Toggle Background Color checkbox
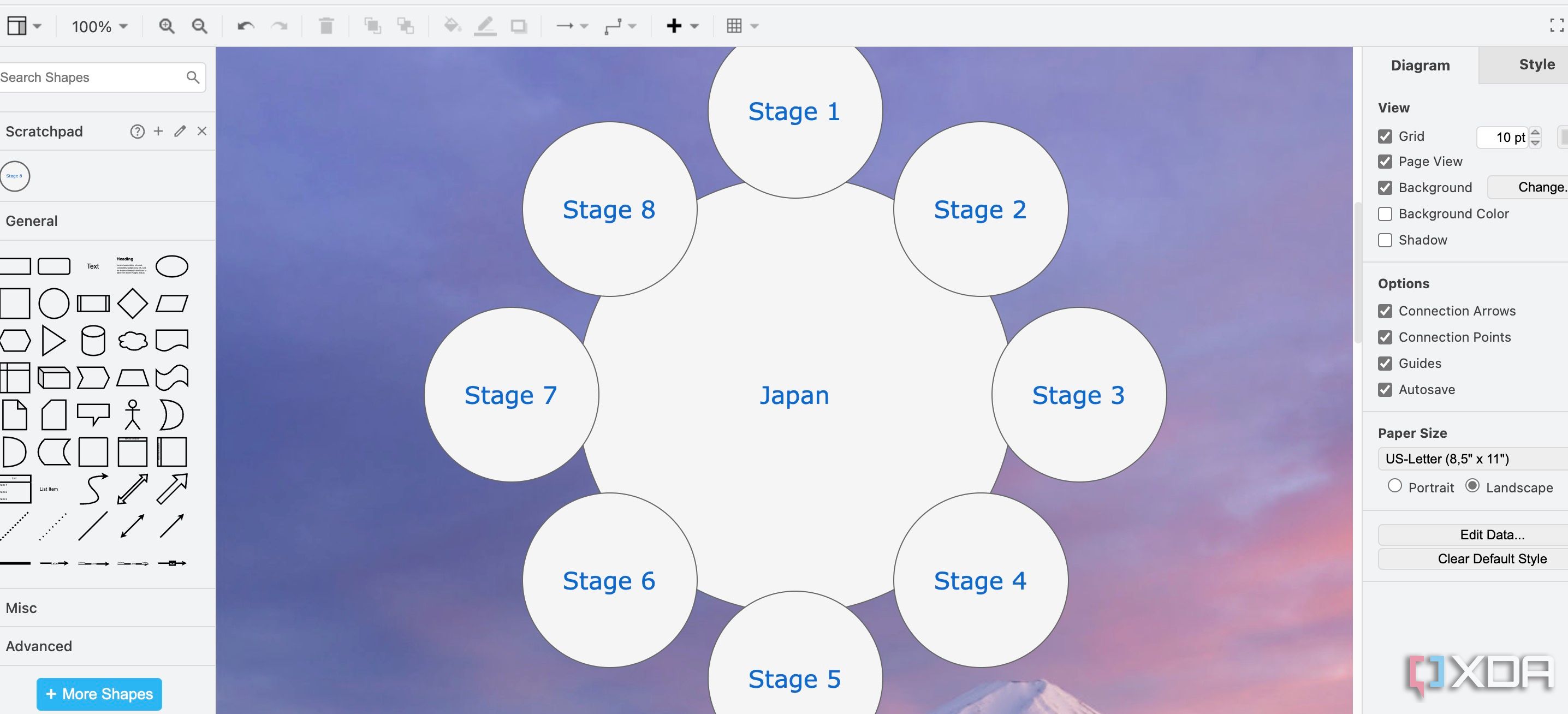Screen dimensions: 1568x714 (x=1385, y=213)
